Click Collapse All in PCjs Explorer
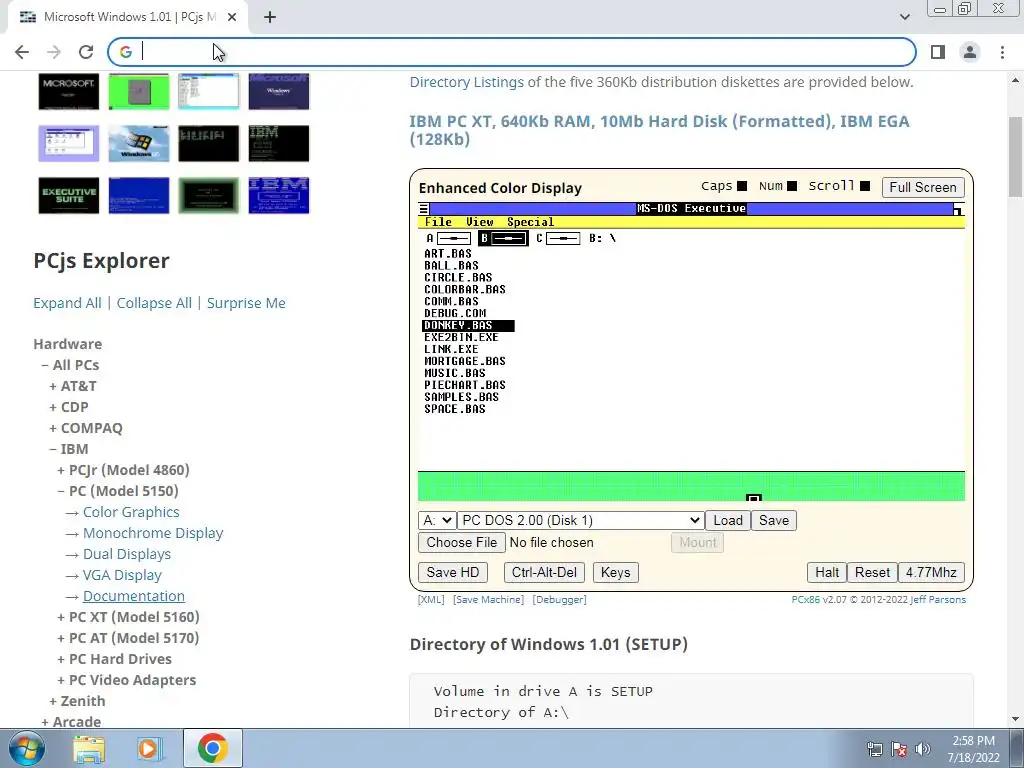This screenshot has height=768, width=1024. [154, 303]
